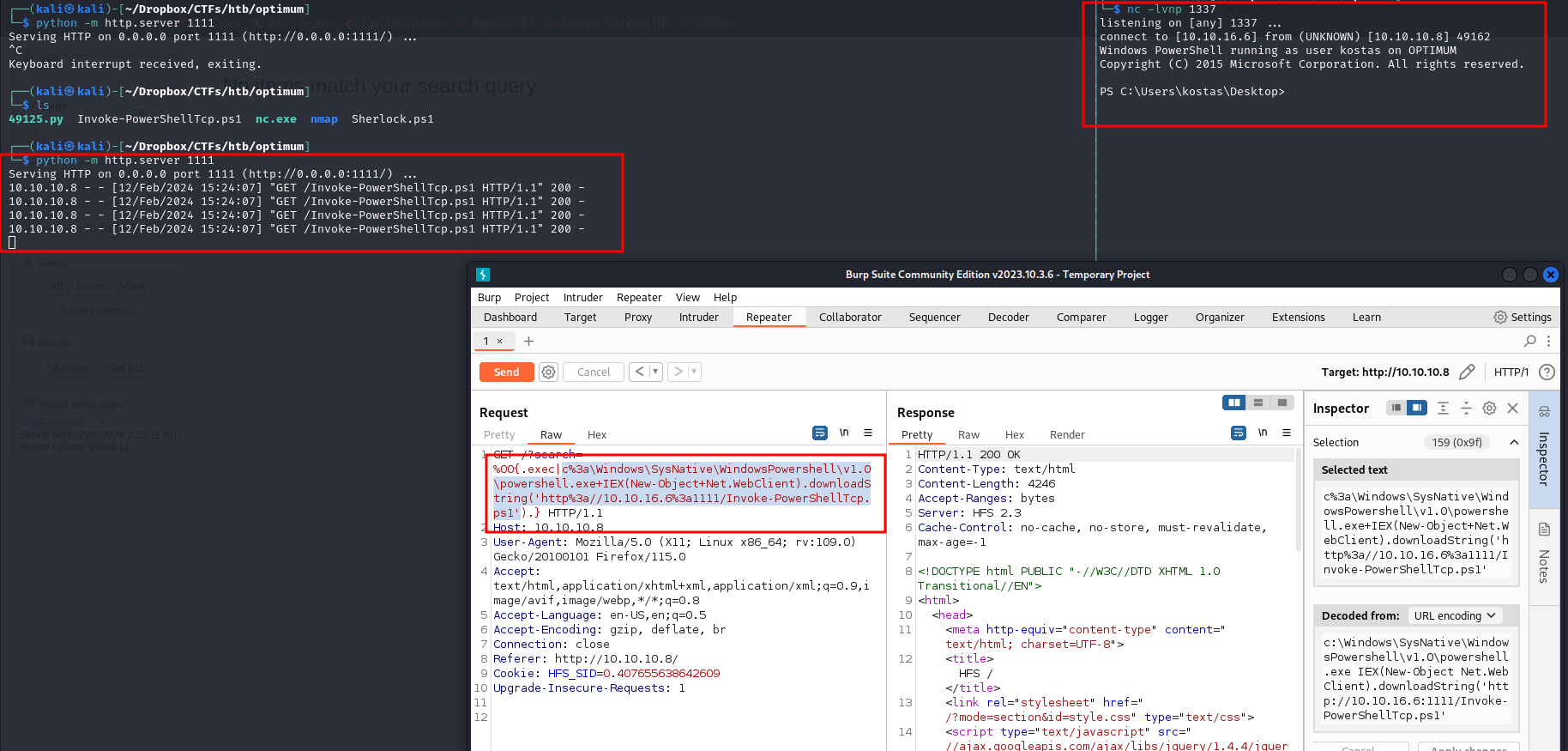This screenshot has width=1568, height=751.
Task: Select side-by-side request/response layout
Action: coord(1234,403)
